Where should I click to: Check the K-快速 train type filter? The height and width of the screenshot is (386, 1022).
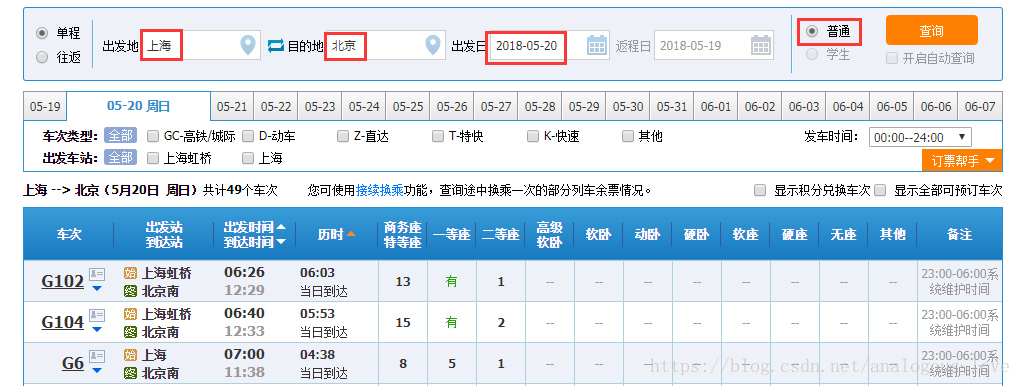533,136
